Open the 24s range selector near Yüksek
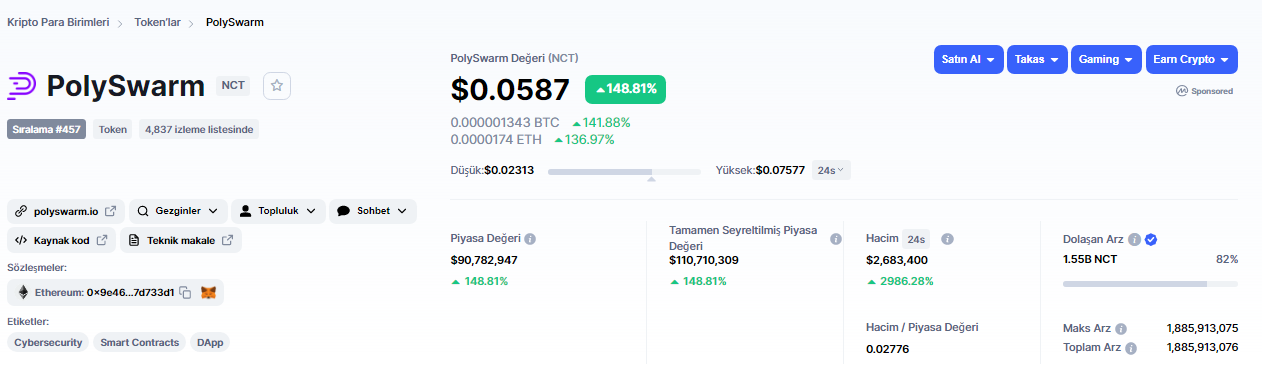Viewport: 1262px width, 377px height. click(831, 170)
